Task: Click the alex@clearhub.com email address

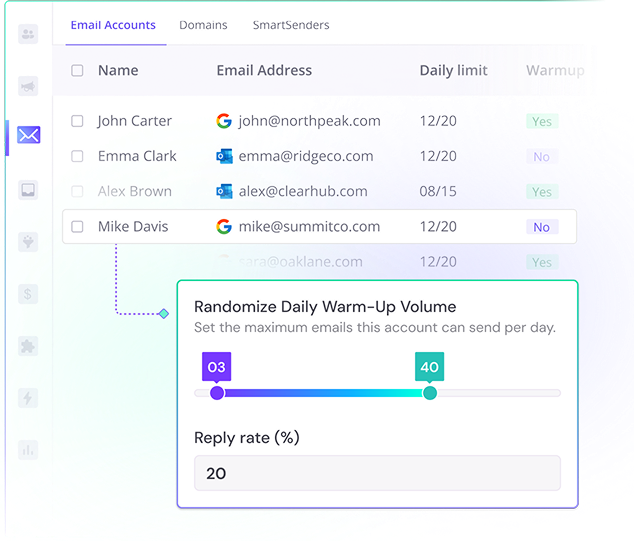Action: click(303, 191)
